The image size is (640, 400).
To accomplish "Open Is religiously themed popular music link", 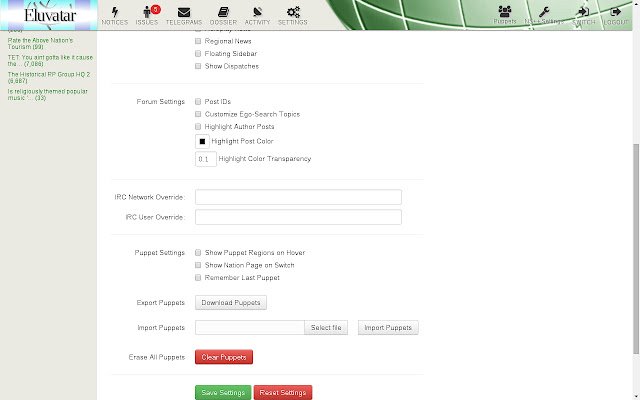I will coord(47,95).
